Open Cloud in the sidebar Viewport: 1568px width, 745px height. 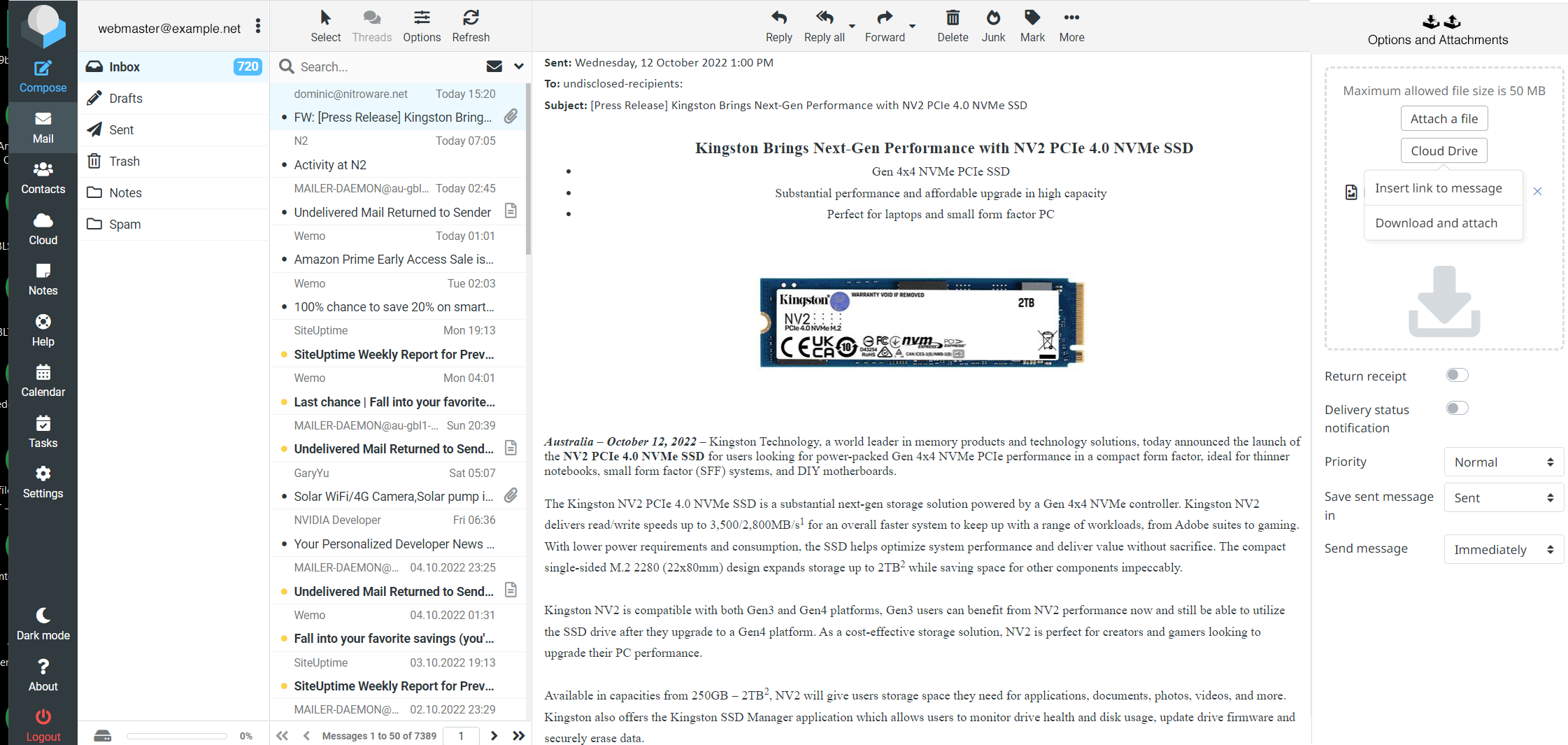click(x=43, y=229)
